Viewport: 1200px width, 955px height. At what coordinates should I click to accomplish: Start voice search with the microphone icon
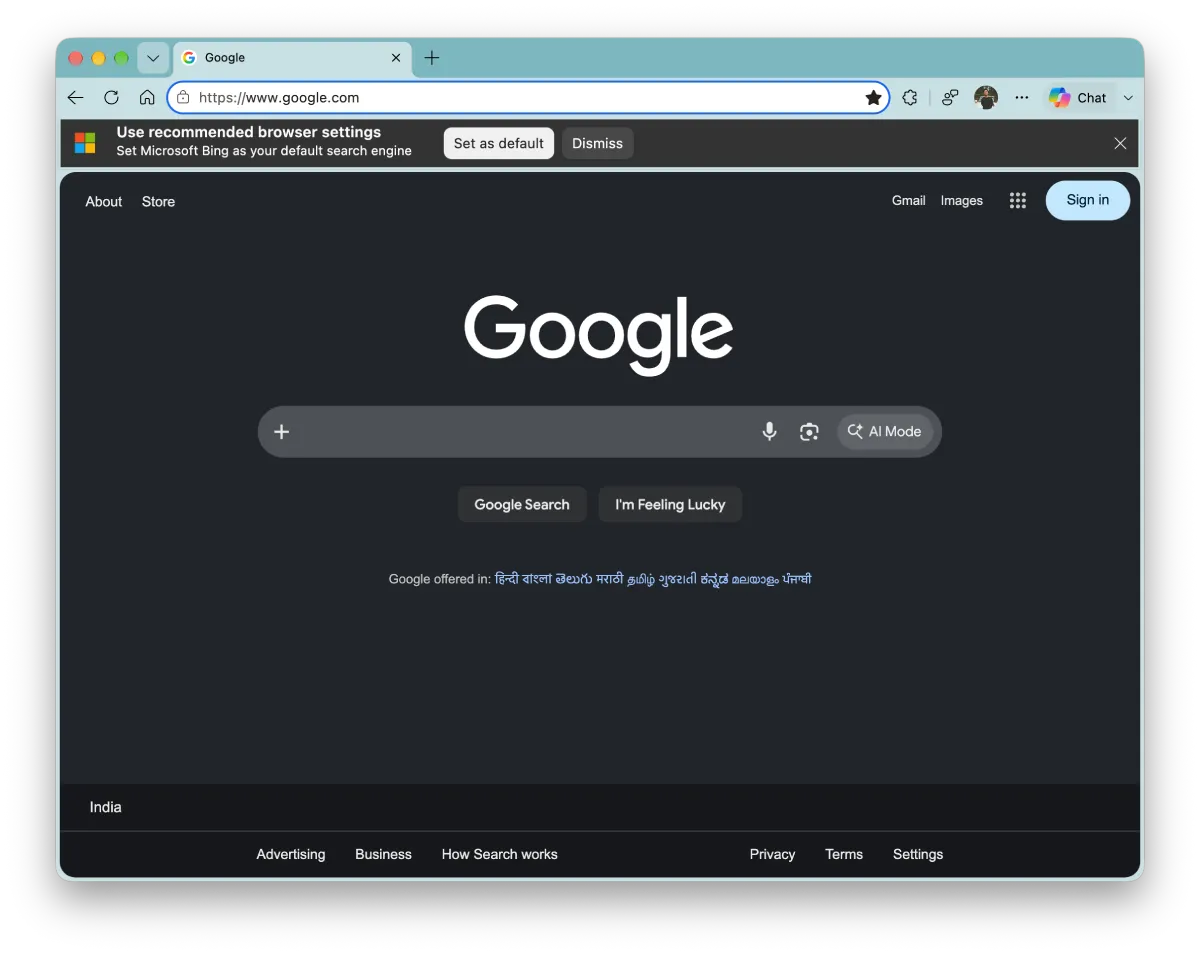pos(769,431)
